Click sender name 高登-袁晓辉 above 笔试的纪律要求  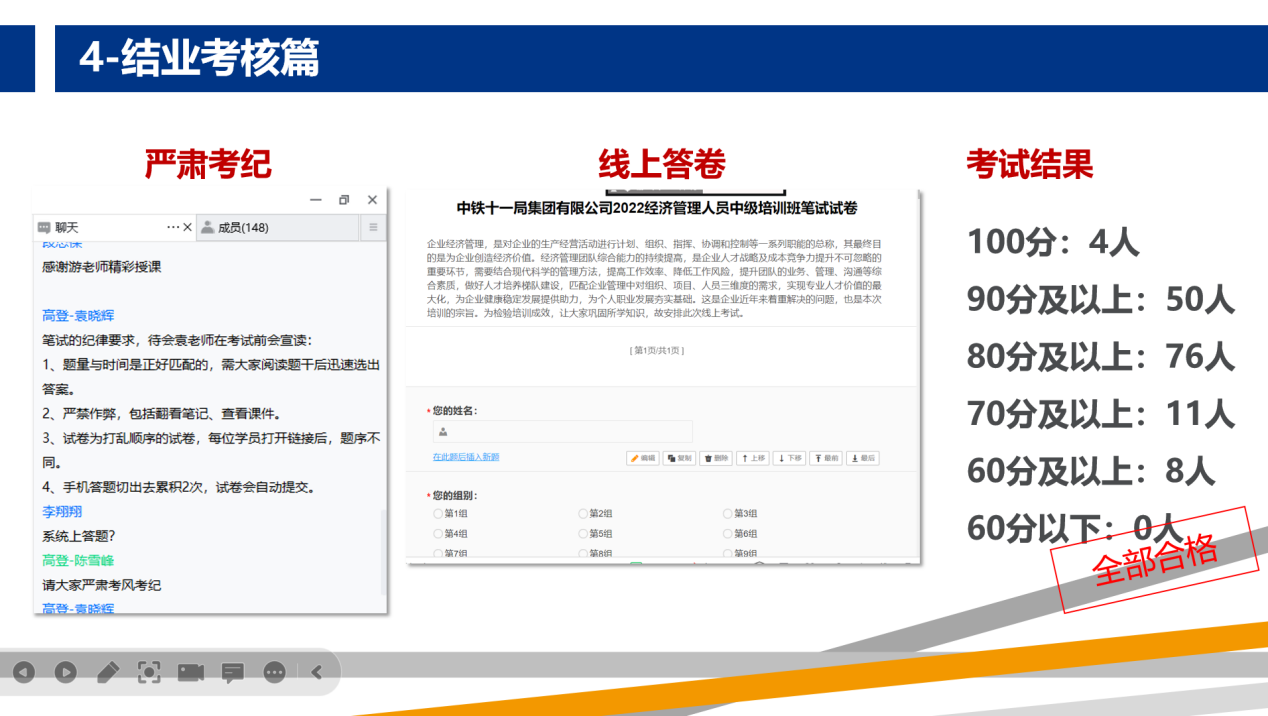[78, 315]
